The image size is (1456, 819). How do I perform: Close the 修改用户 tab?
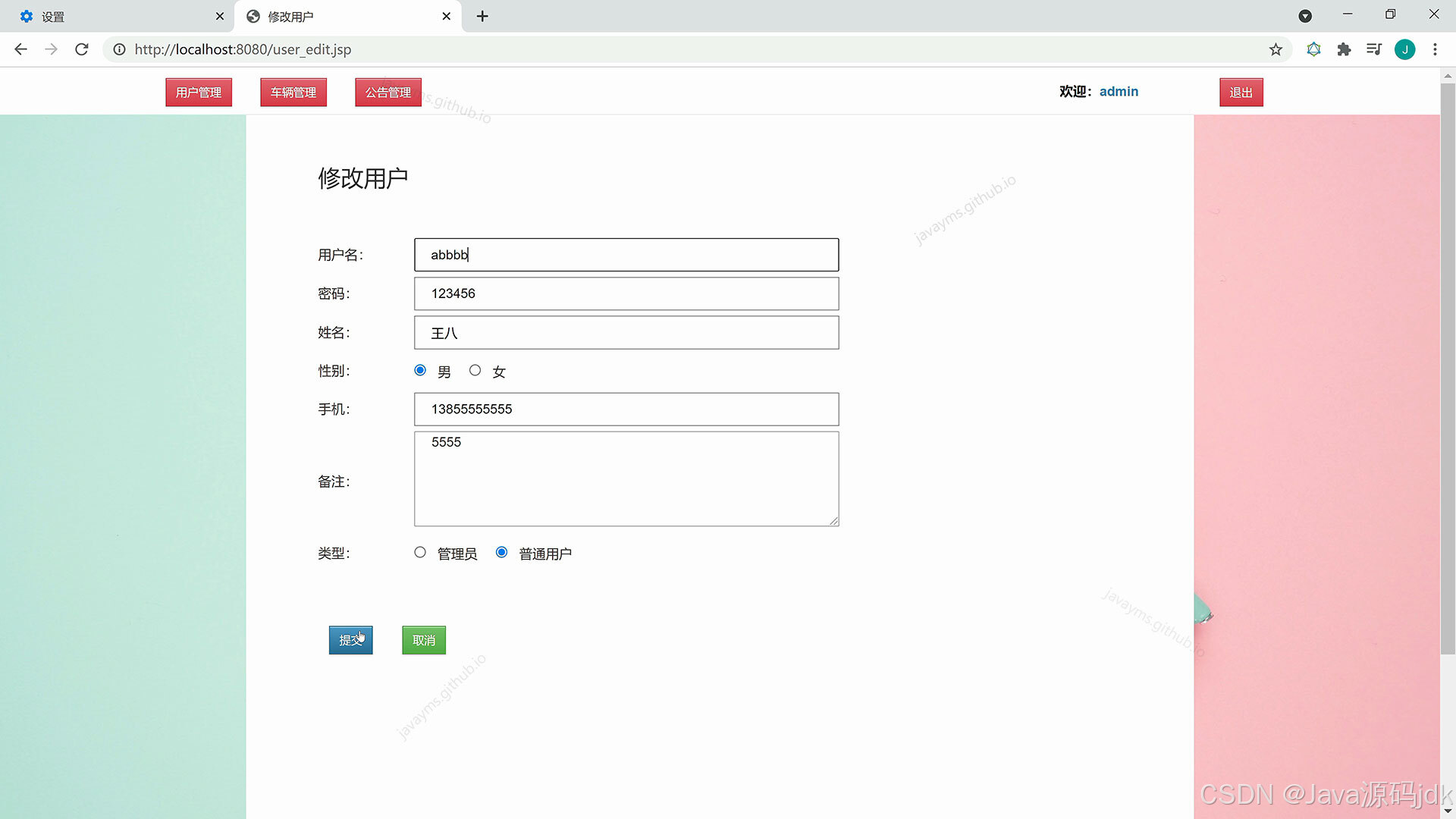coord(447,16)
